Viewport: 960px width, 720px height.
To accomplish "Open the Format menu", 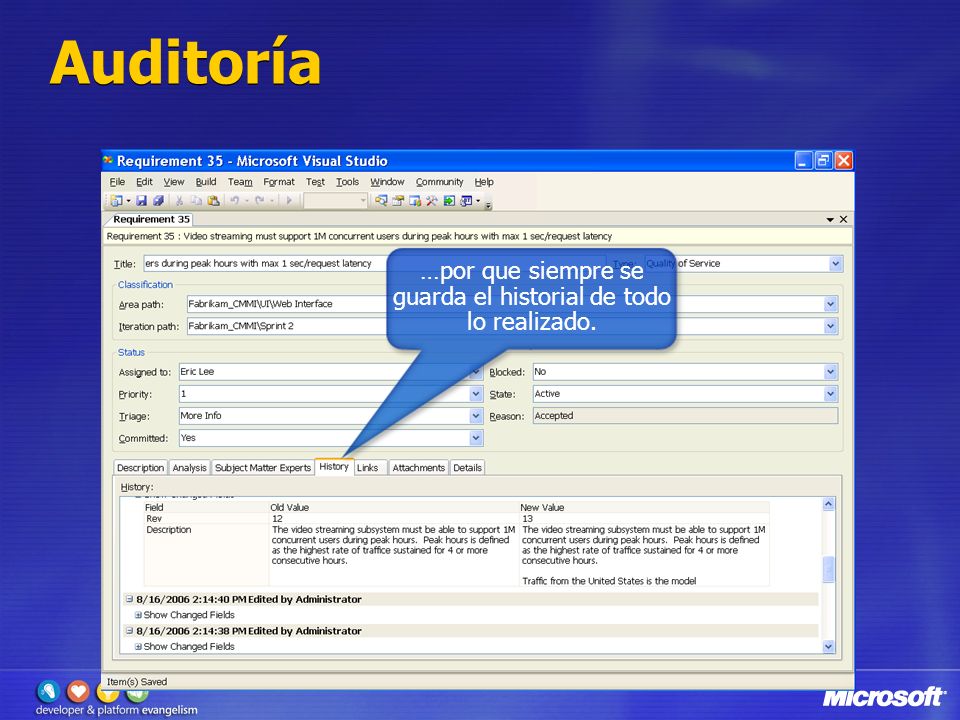I will coord(279,182).
